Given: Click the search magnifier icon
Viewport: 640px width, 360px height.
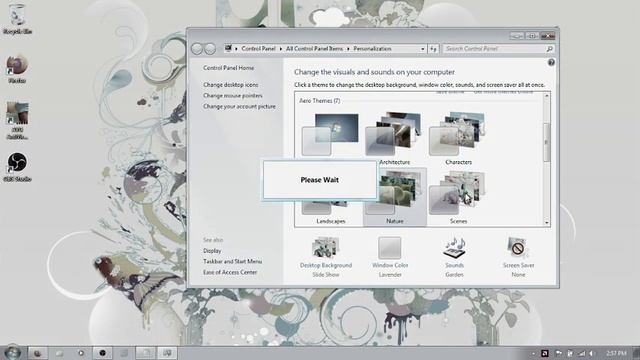Looking at the screenshot, I should [x=549, y=49].
